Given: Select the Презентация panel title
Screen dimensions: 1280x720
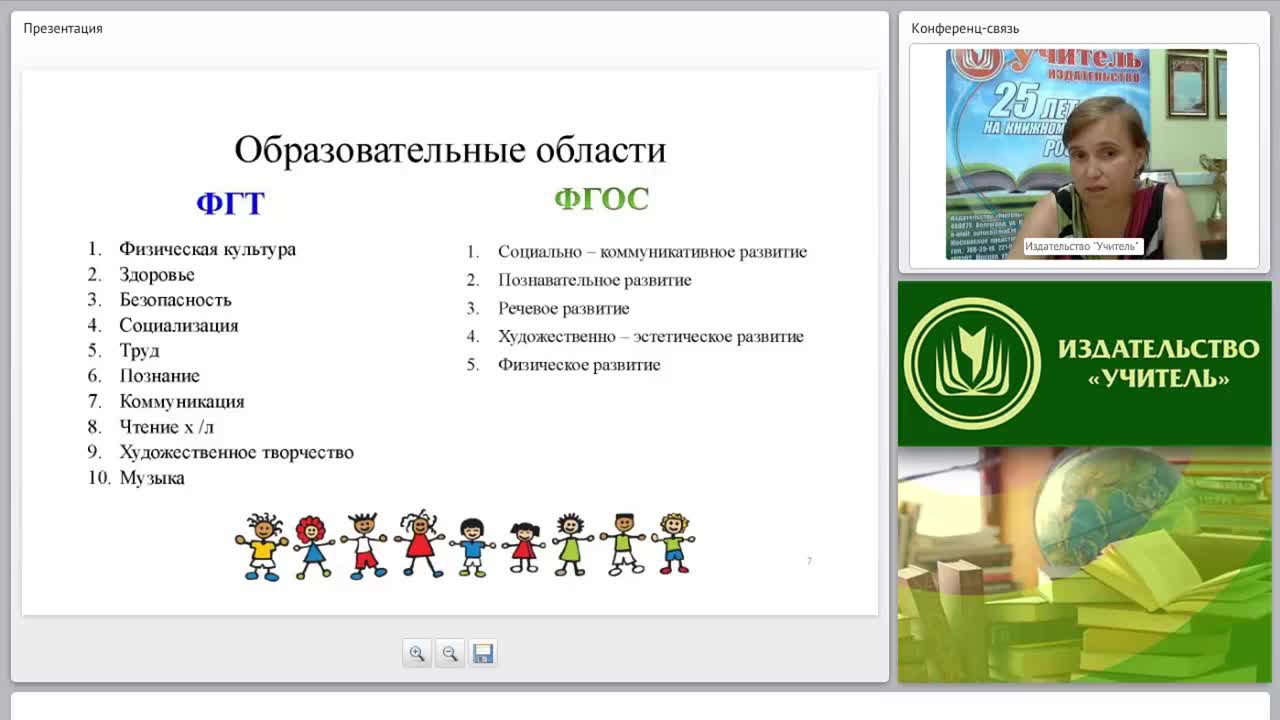Looking at the screenshot, I should [x=63, y=28].
